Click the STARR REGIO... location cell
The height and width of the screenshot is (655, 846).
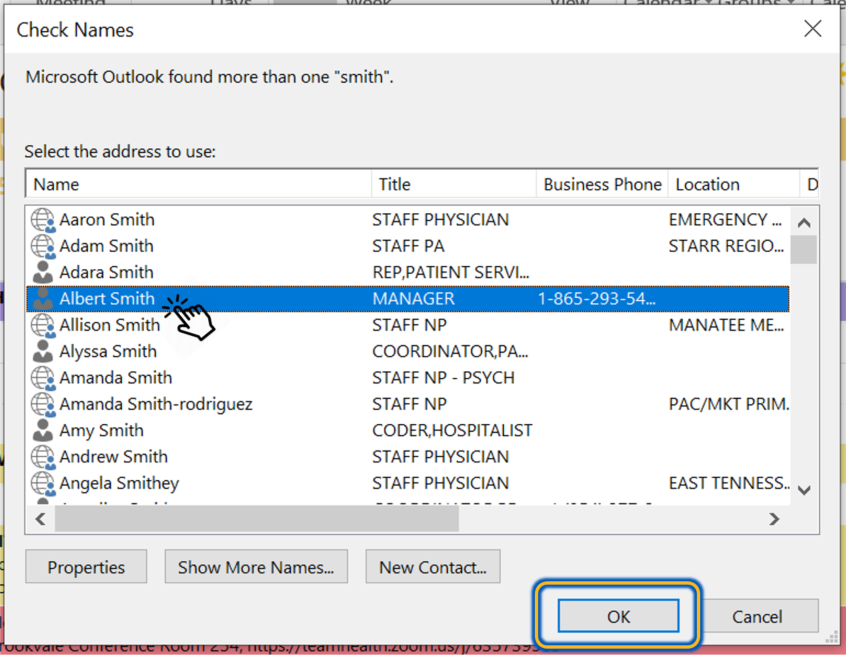click(x=726, y=247)
